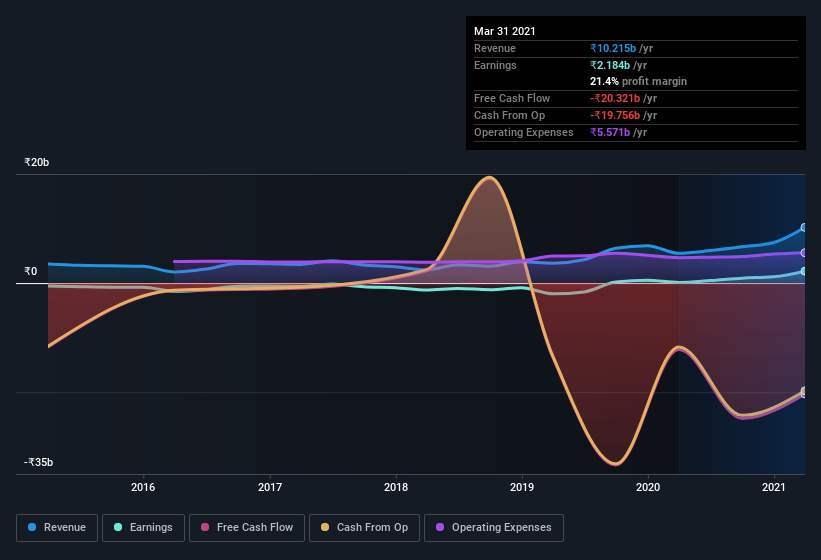Image resolution: width=821 pixels, height=560 pixels.
Task: Click the Mar 31 2021 tooltip date
Action: 505,31
